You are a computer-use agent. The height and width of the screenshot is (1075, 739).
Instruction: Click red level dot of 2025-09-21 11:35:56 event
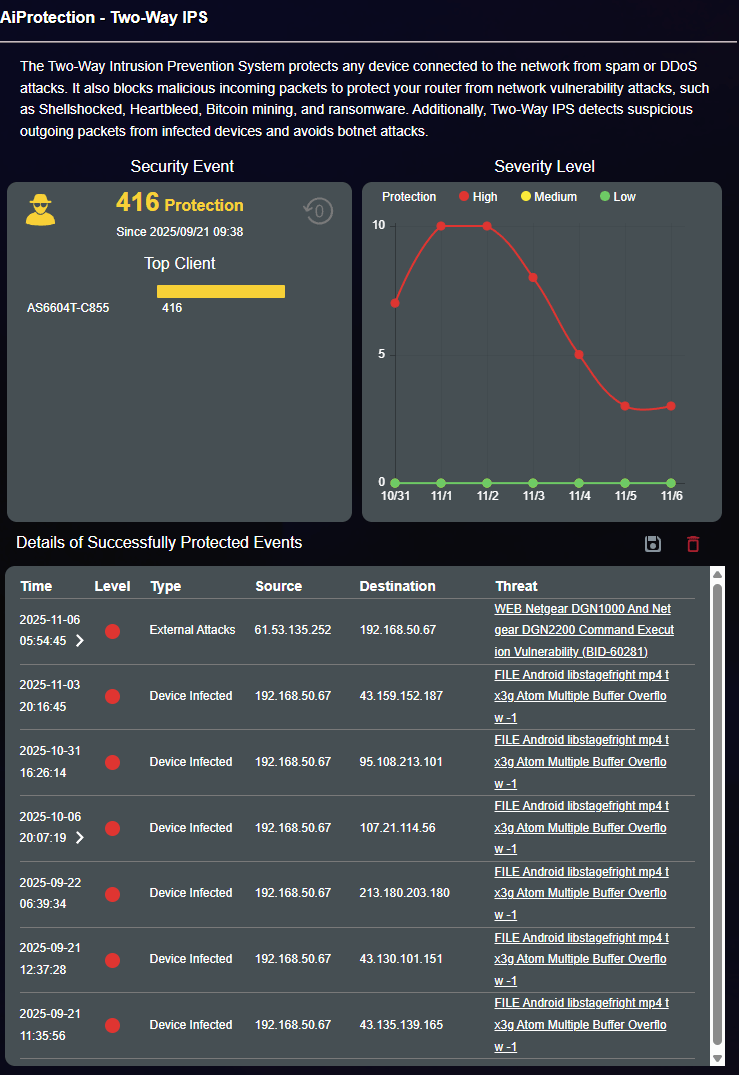112,1025
